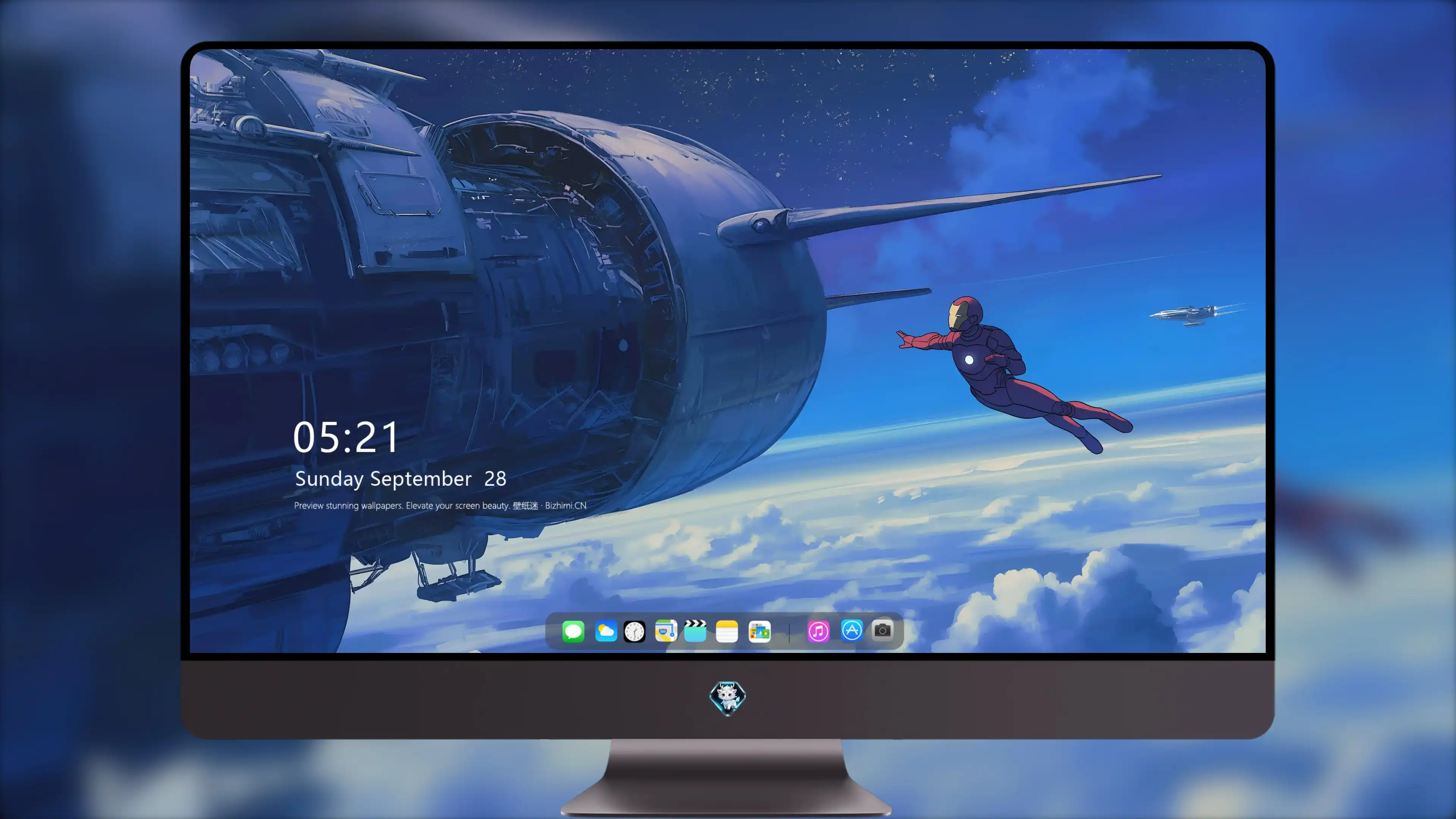1456x819 pixels.
Task: Open the App Store from the dock
Action: pos(852,630)
